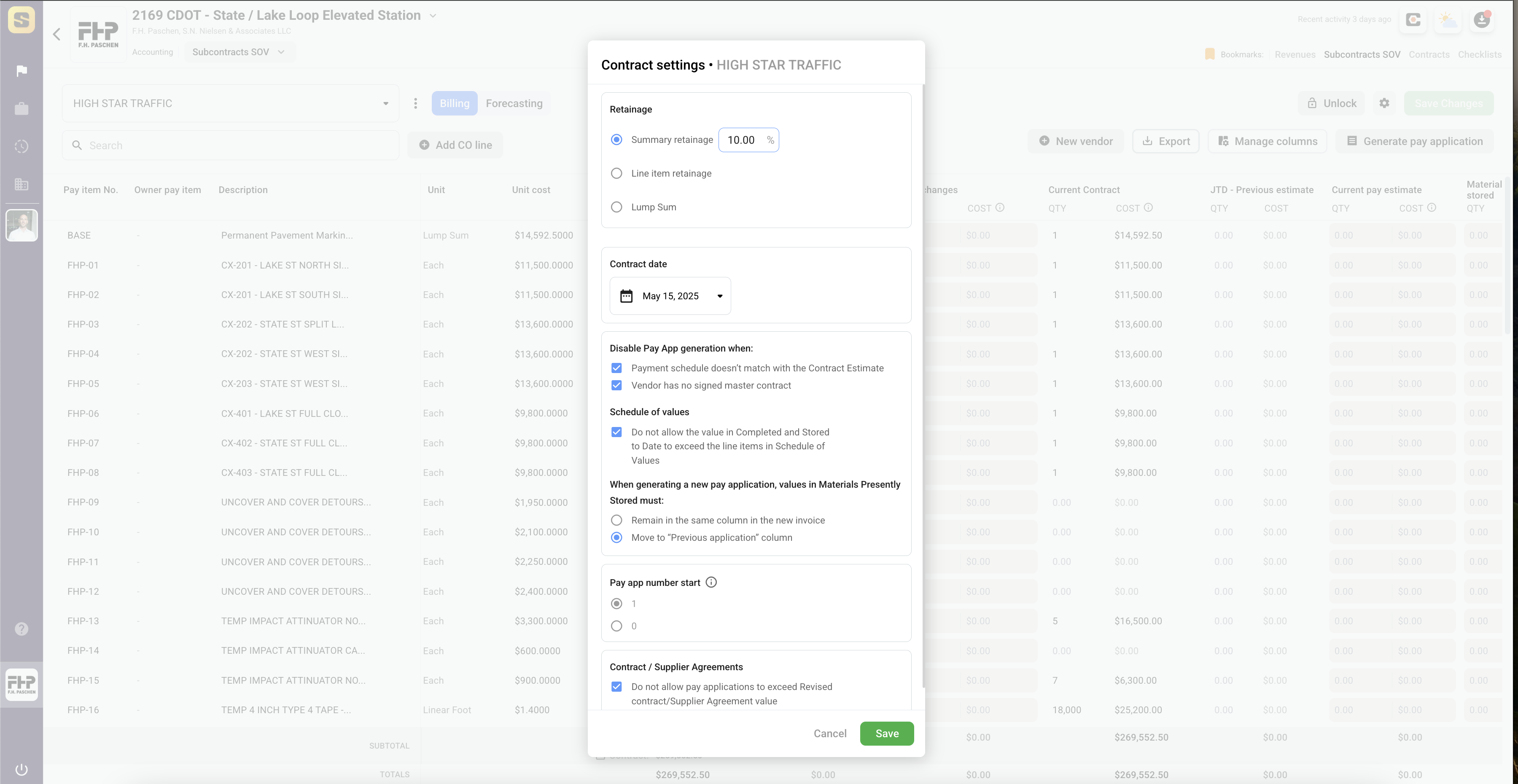Viewport: 1518px width, 784px height.
Task: Open the briefcase icon in left sidebar
Action: coord(22,109)
